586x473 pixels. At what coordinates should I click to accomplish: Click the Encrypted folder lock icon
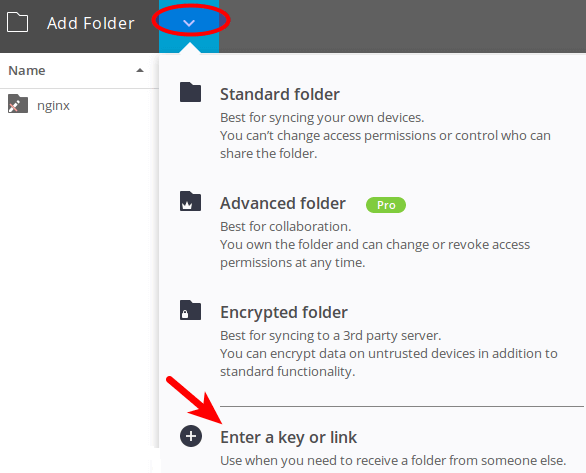click(x=190, y=310)
